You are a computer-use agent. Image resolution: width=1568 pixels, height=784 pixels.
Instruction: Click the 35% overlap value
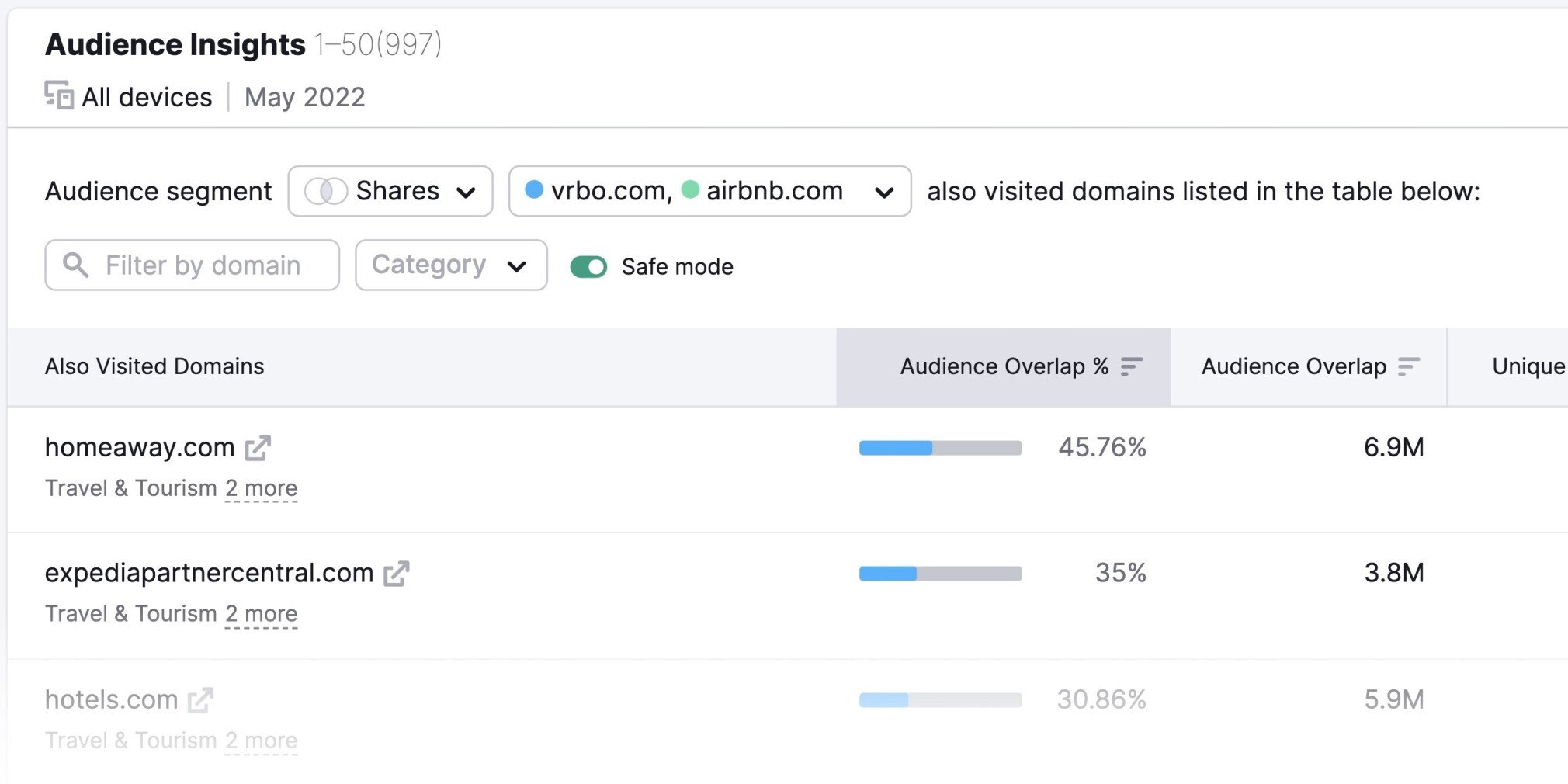[1121, 573]
